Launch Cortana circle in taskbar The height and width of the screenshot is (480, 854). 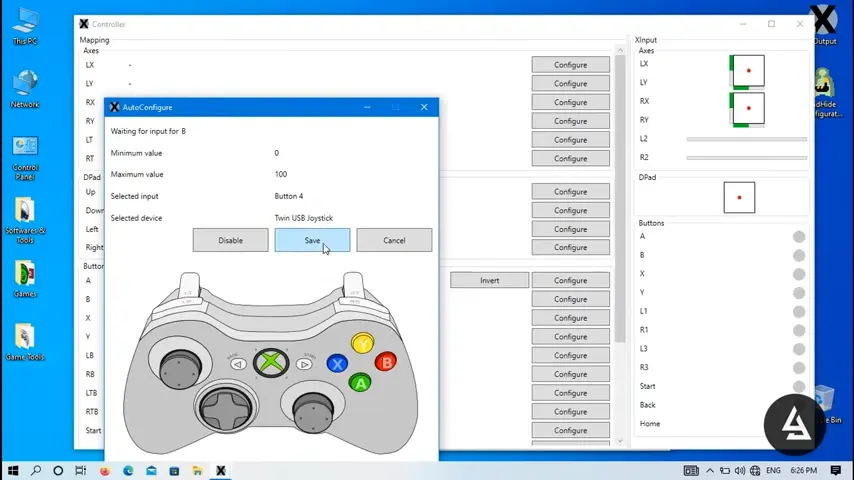click(x=58, y=470)
